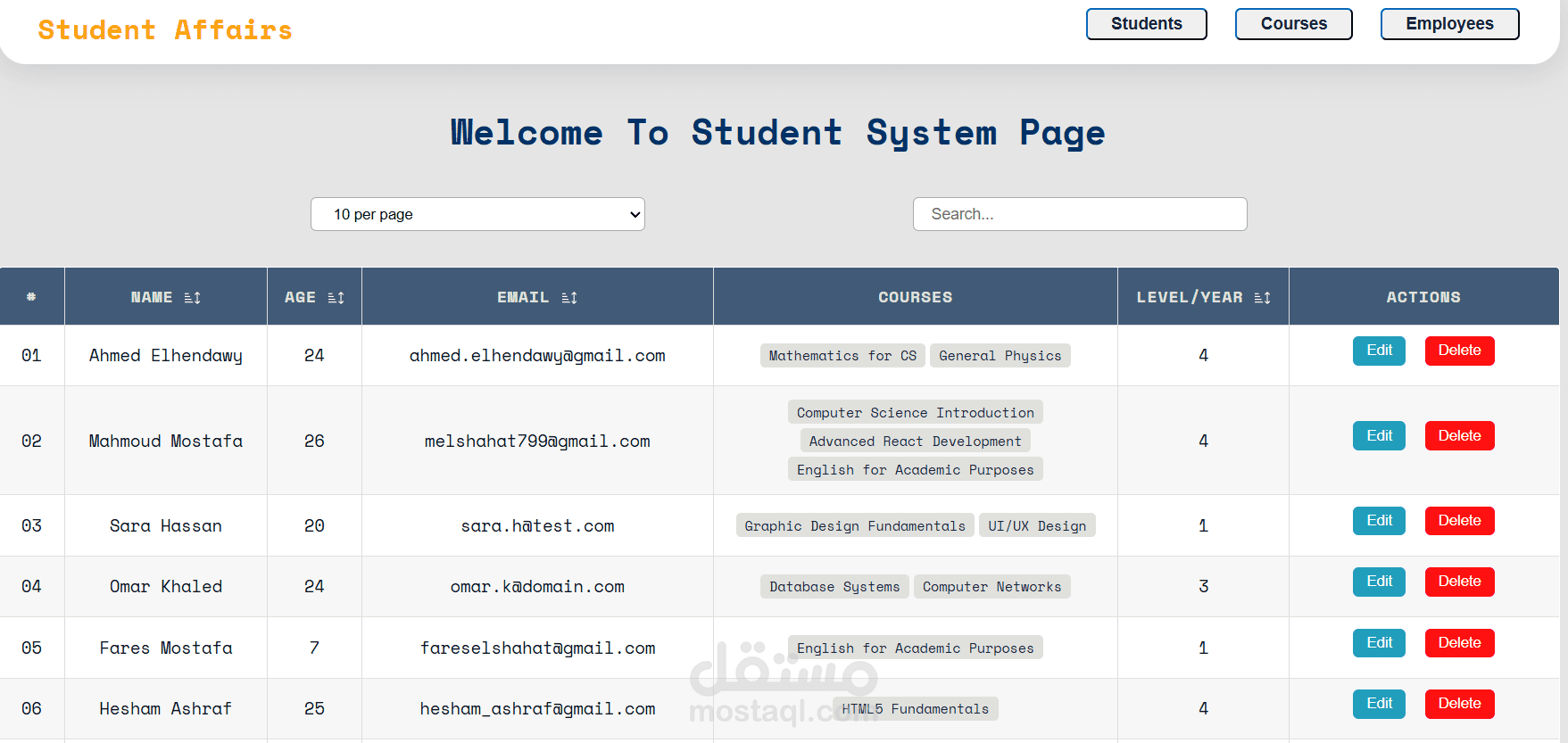The height and width of the screenshot is (743, 1568).
Task: Click email ahmed.elhendawy@gmail.com
Action: (537, 356)
